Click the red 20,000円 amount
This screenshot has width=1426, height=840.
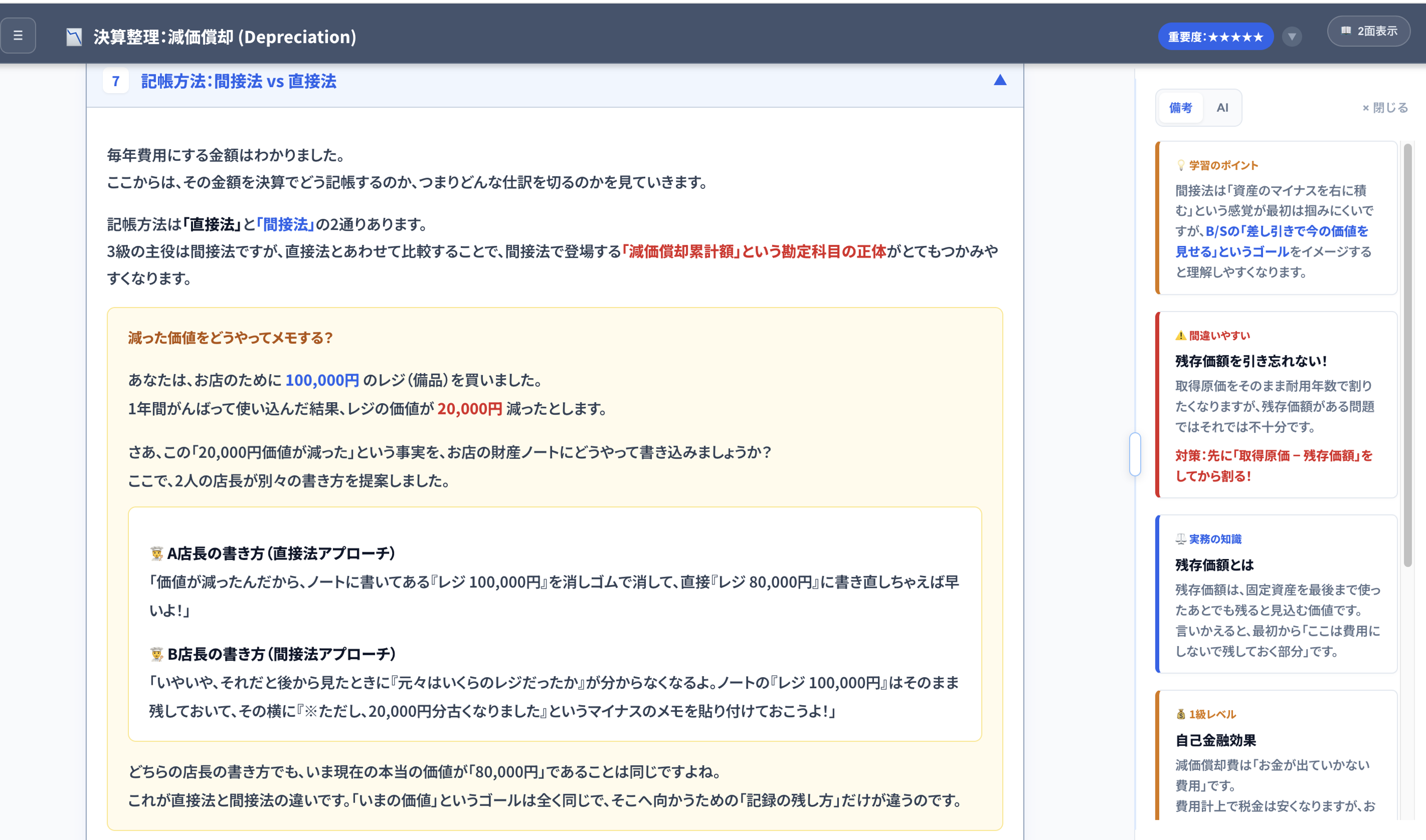[469, 409]
